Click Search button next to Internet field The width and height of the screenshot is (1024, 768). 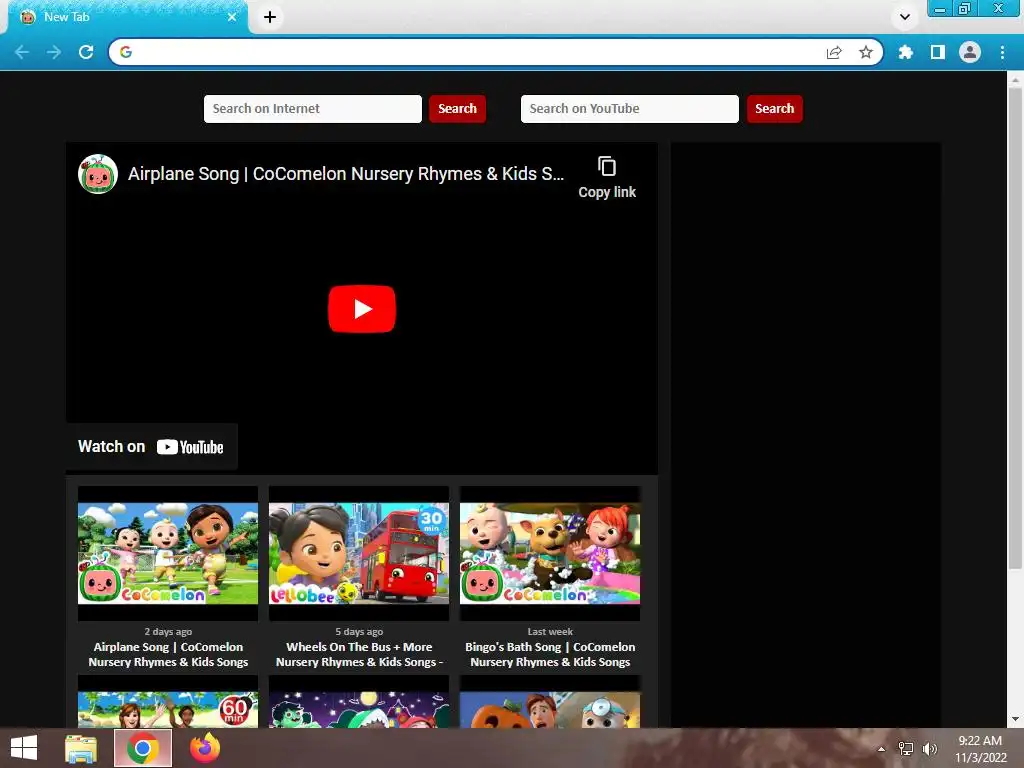[x=457, y=108]
